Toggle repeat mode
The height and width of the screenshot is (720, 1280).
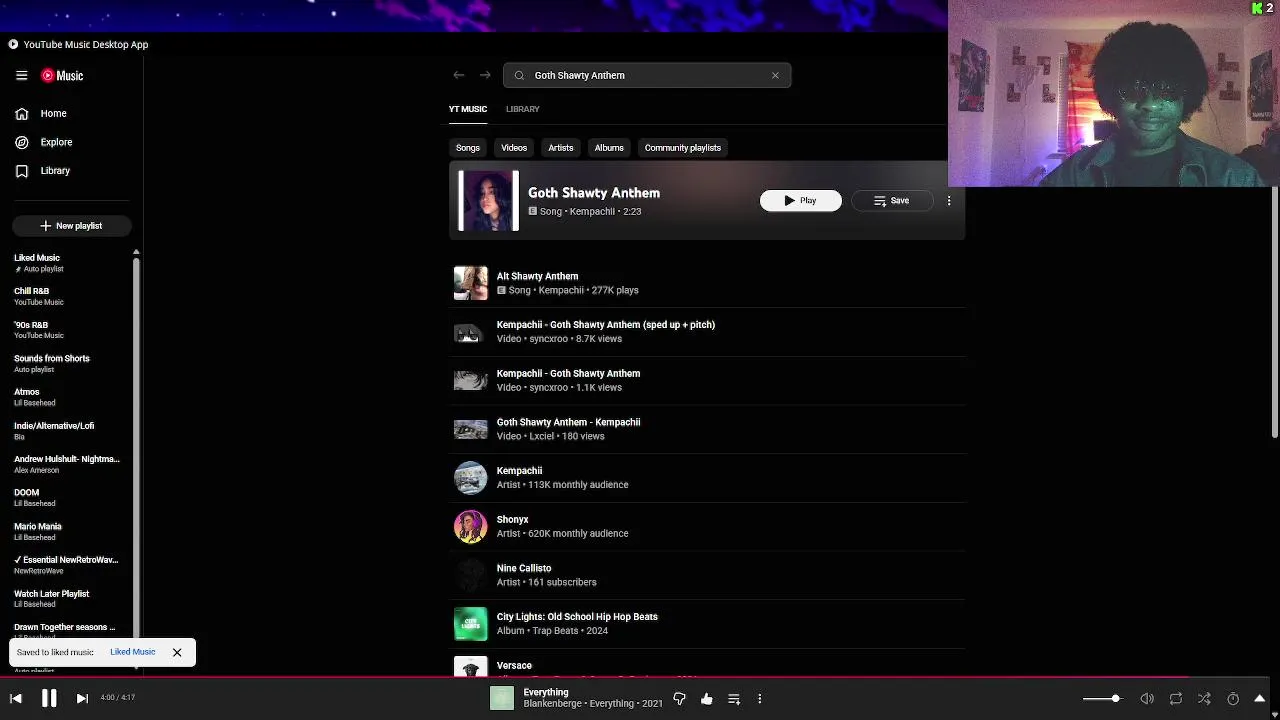(1176, 699)
